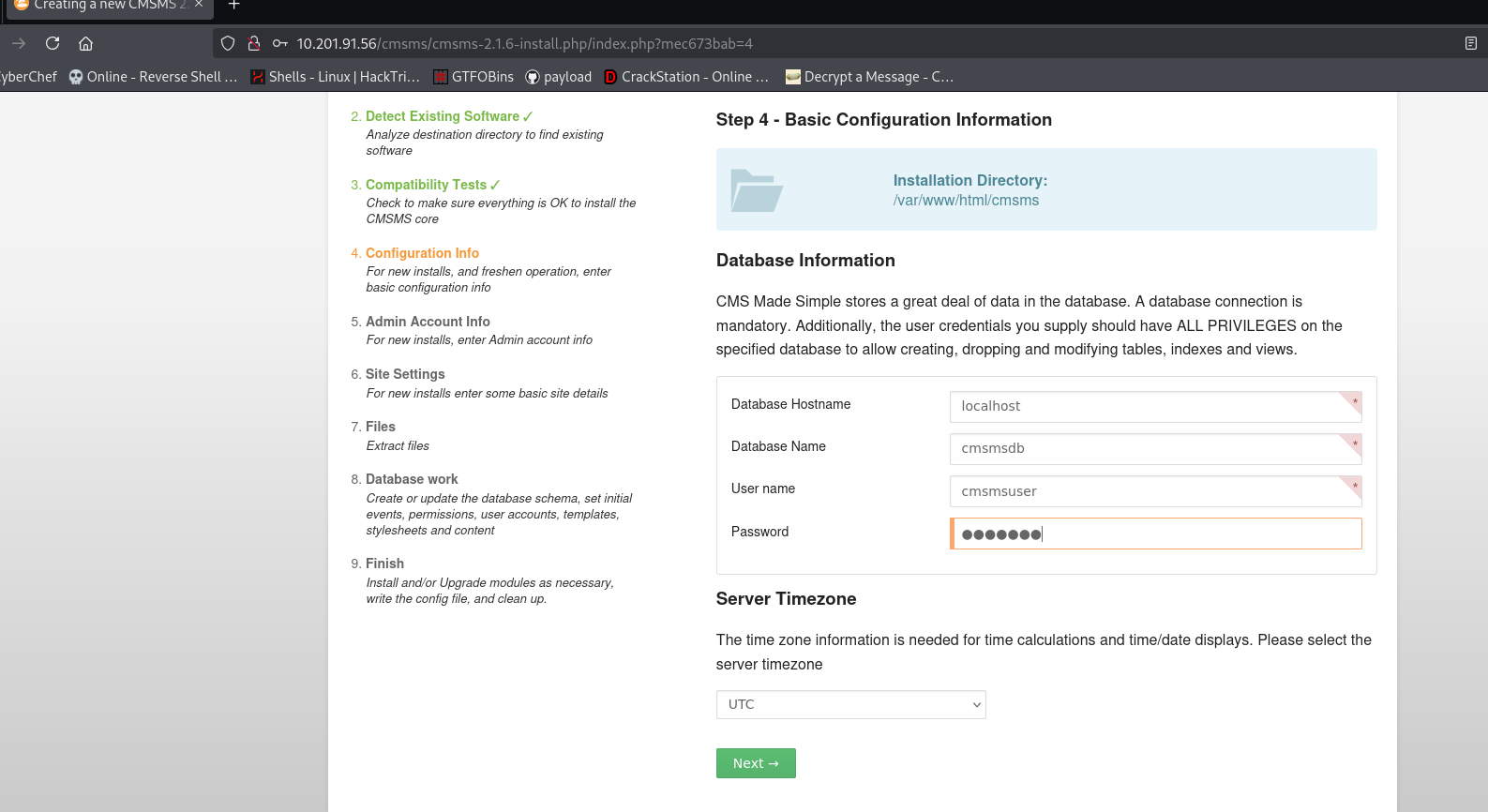The width and height of the screenshot is (1488, 812).
Task: Select step 6 Site Settings
Action: click(x=405, y=374)
